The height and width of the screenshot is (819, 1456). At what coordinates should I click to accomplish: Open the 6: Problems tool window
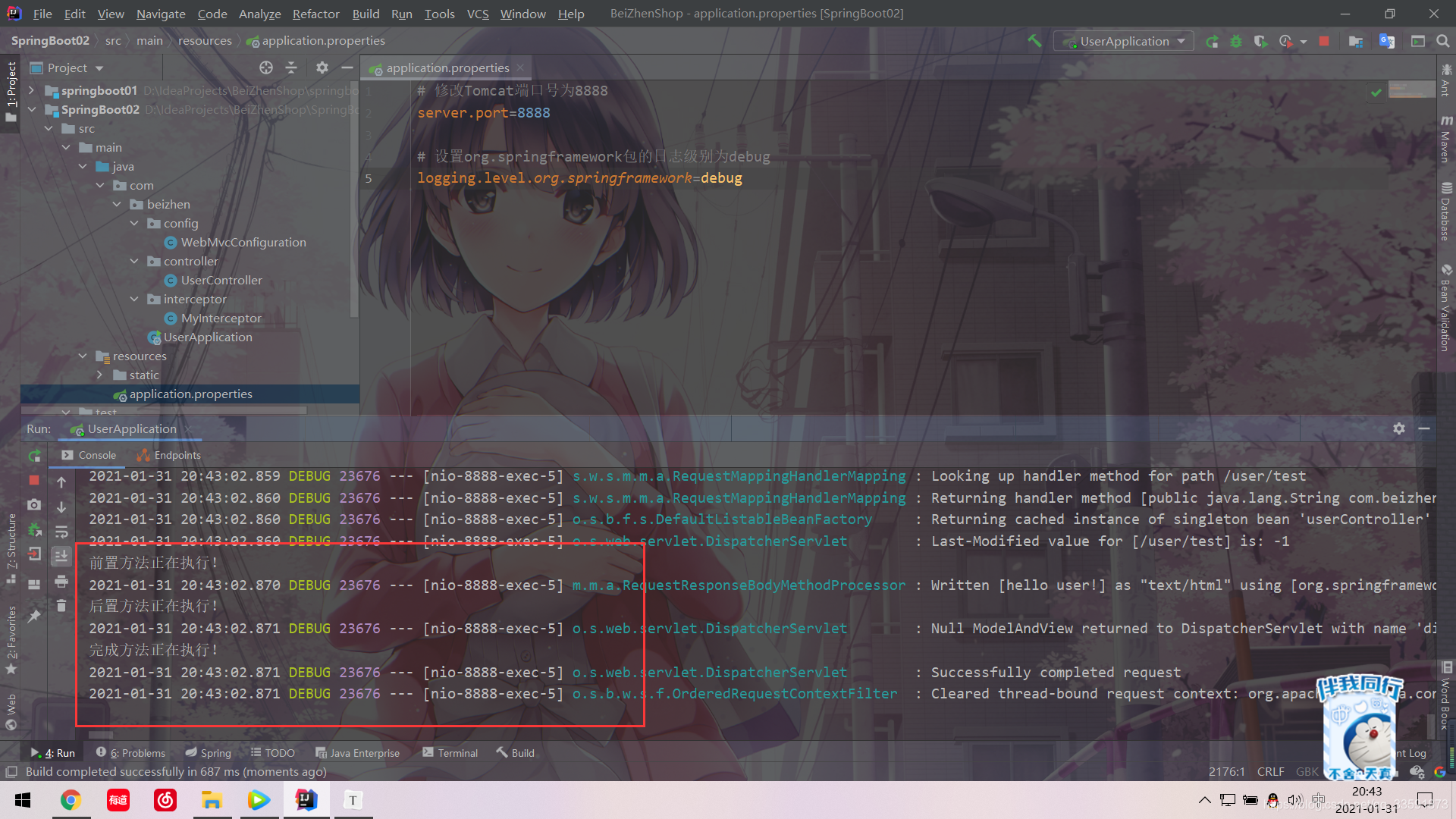[130, 753]
